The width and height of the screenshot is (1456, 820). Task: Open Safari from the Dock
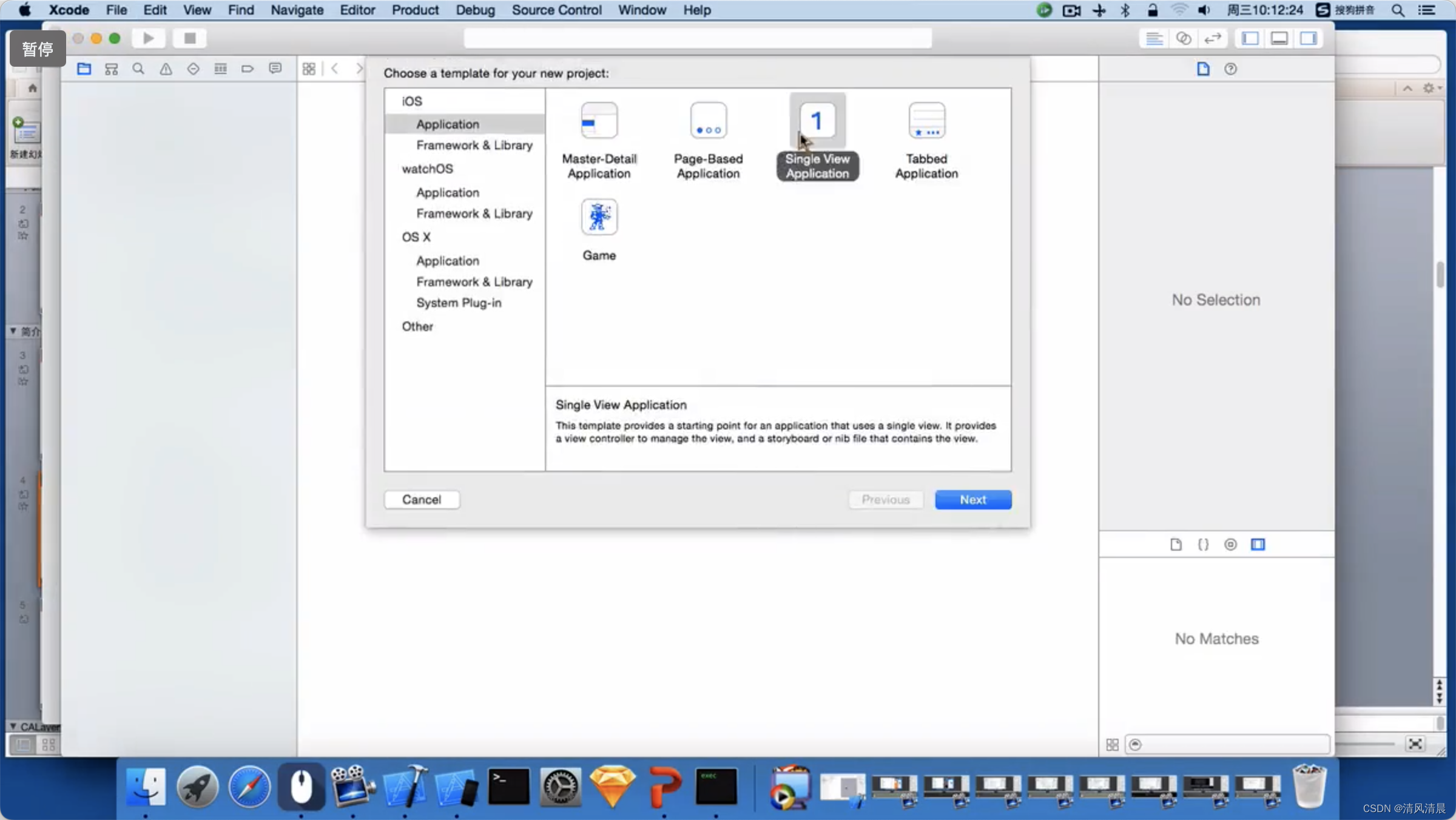coord(249,787)
